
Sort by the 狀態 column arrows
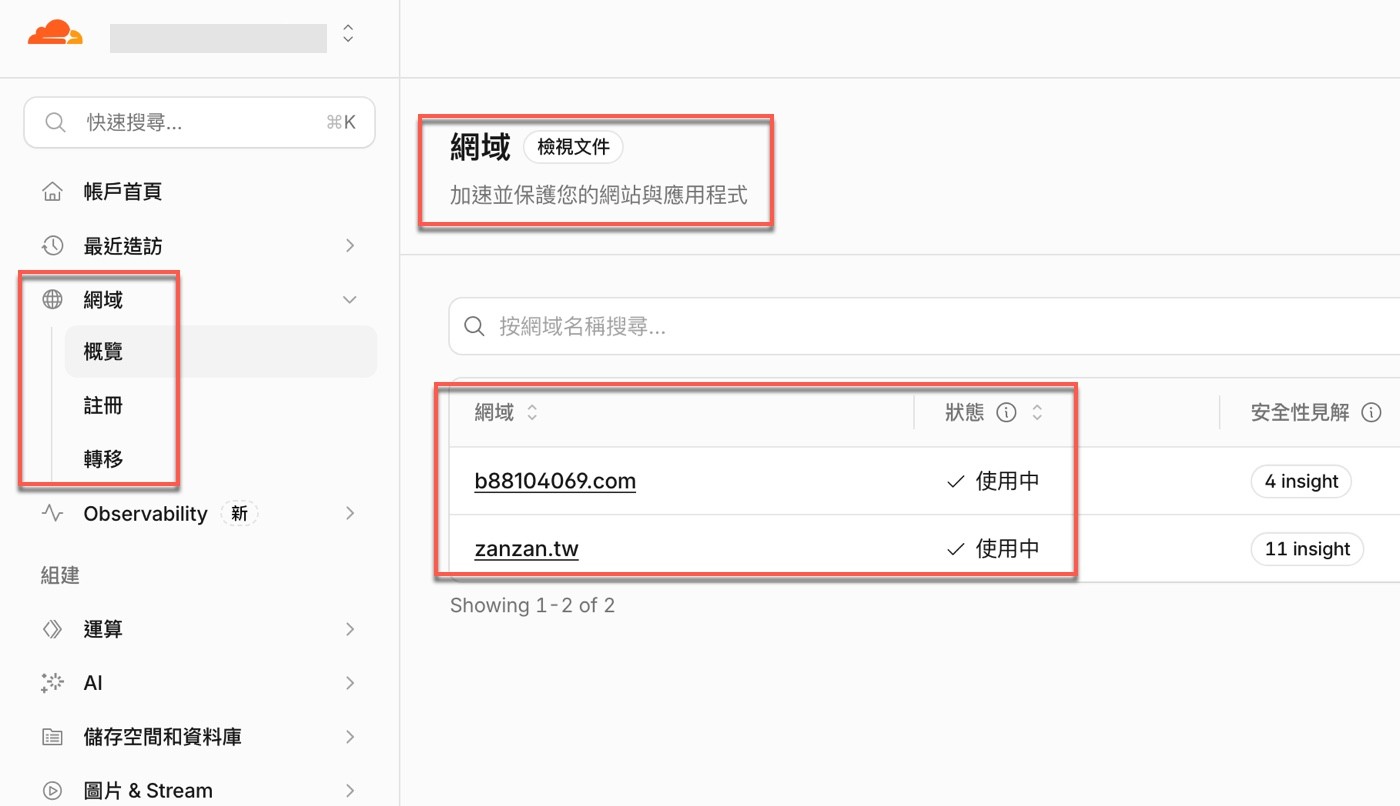click(x=1037, y=412)
